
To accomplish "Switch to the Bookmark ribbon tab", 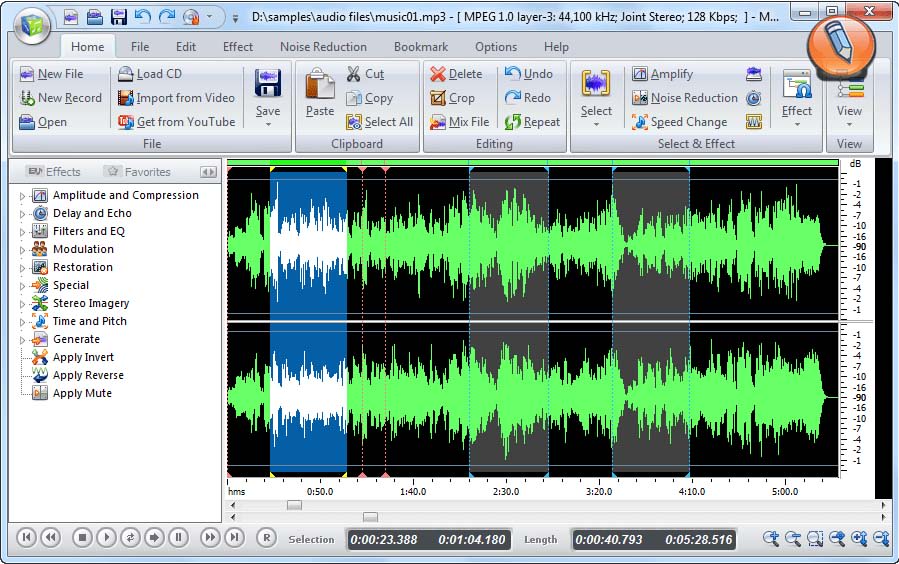I will [421, 47].
